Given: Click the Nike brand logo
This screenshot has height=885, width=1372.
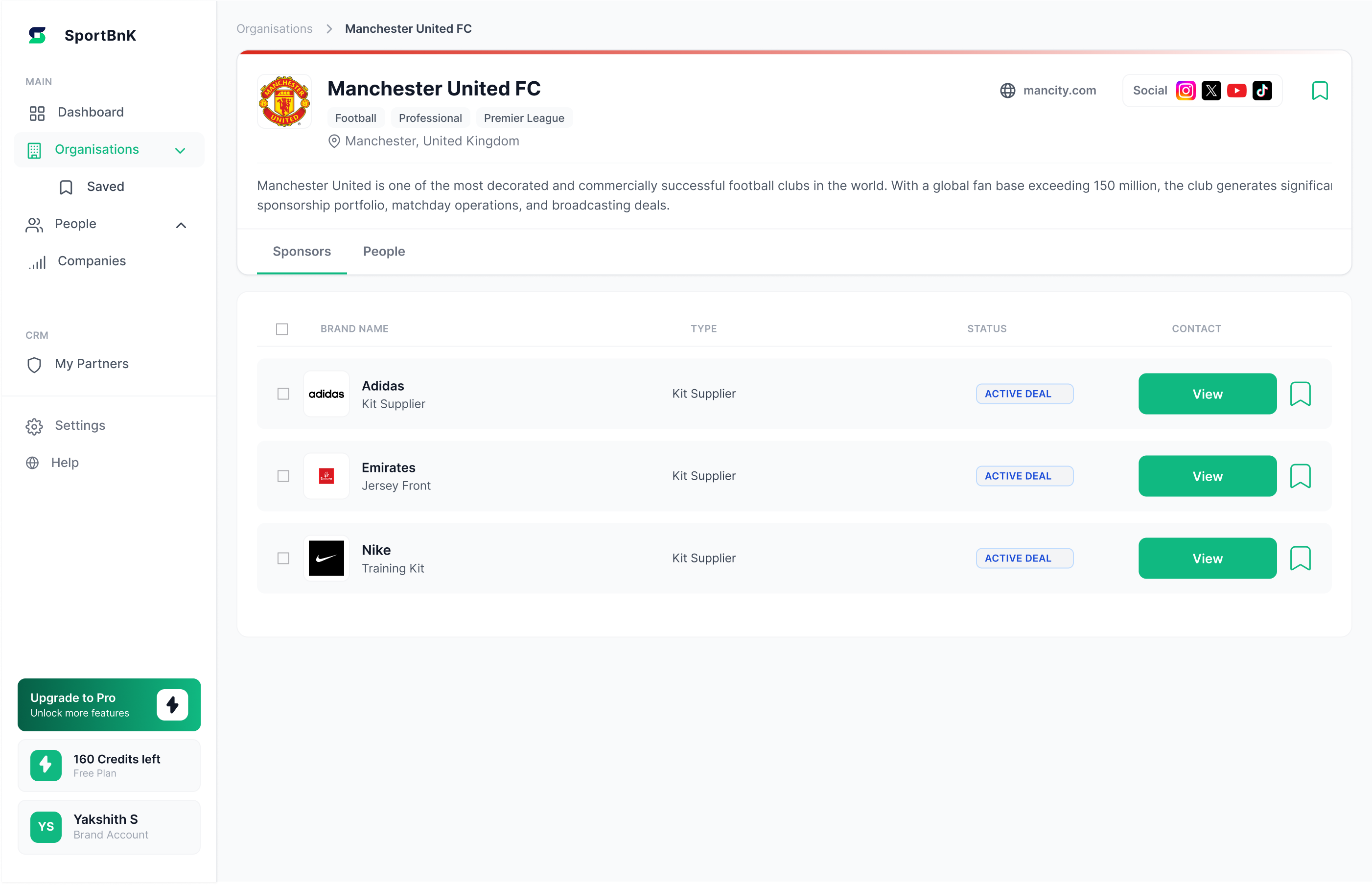Looking at the screenshot, I should click(326, 559).
